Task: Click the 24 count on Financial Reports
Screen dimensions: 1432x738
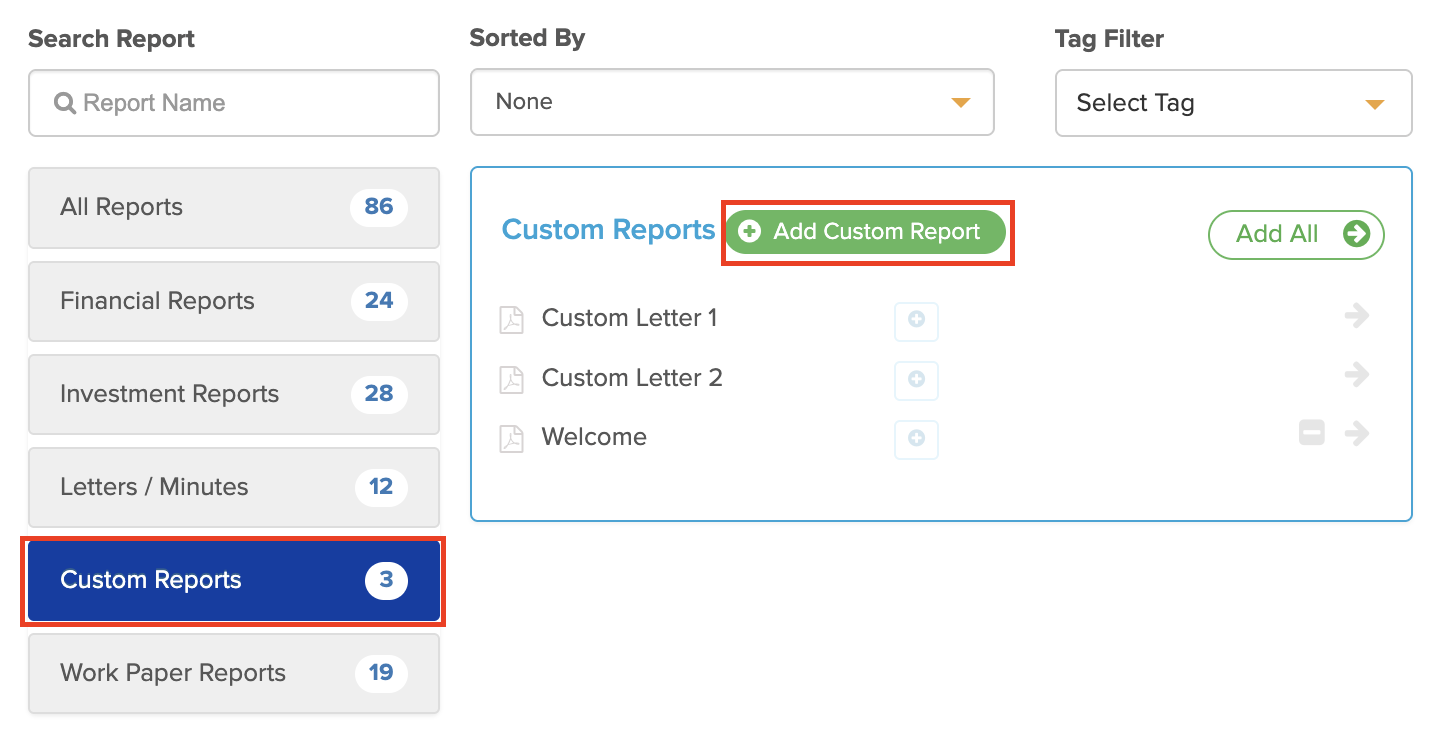Action: pos(379,301)
